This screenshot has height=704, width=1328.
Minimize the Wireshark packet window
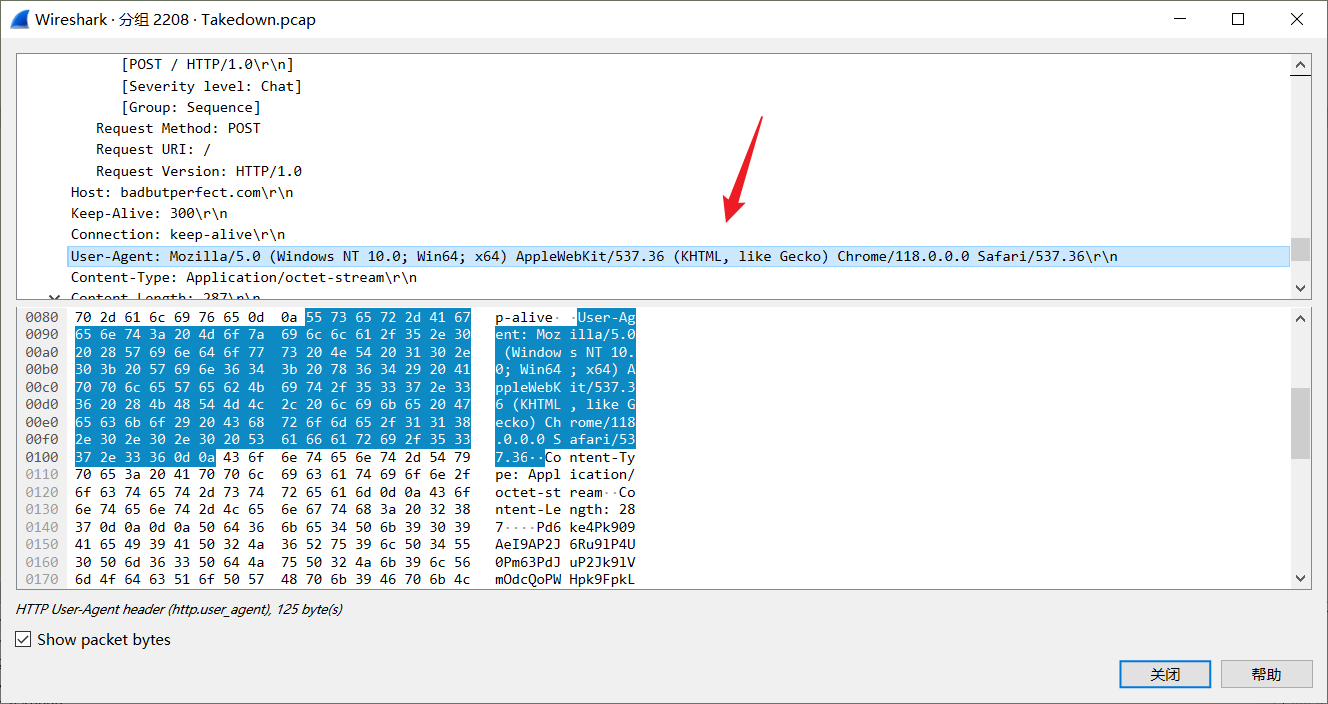1178,19
